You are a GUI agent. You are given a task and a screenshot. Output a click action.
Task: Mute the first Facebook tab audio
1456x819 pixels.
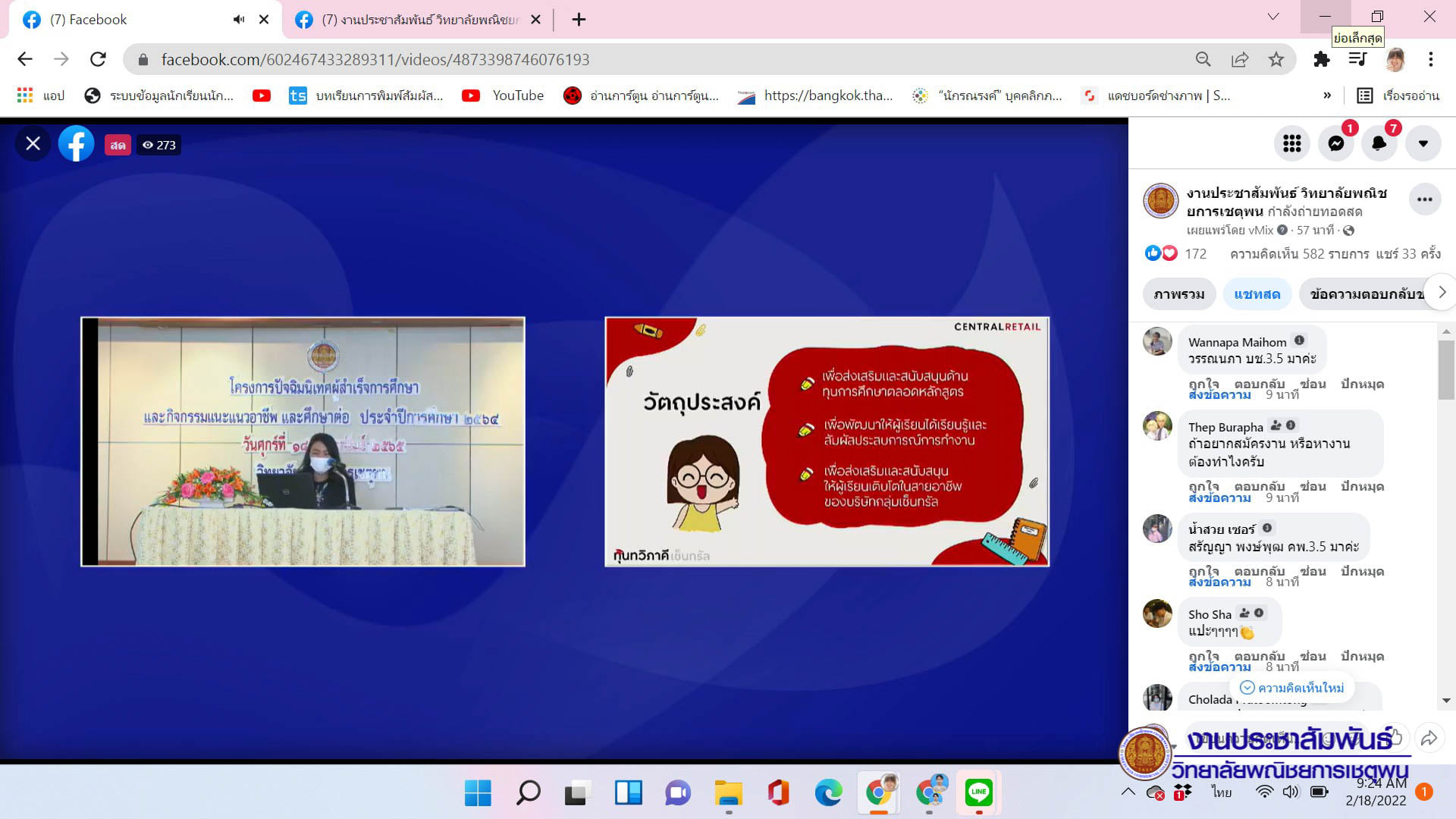coord(239,20)
